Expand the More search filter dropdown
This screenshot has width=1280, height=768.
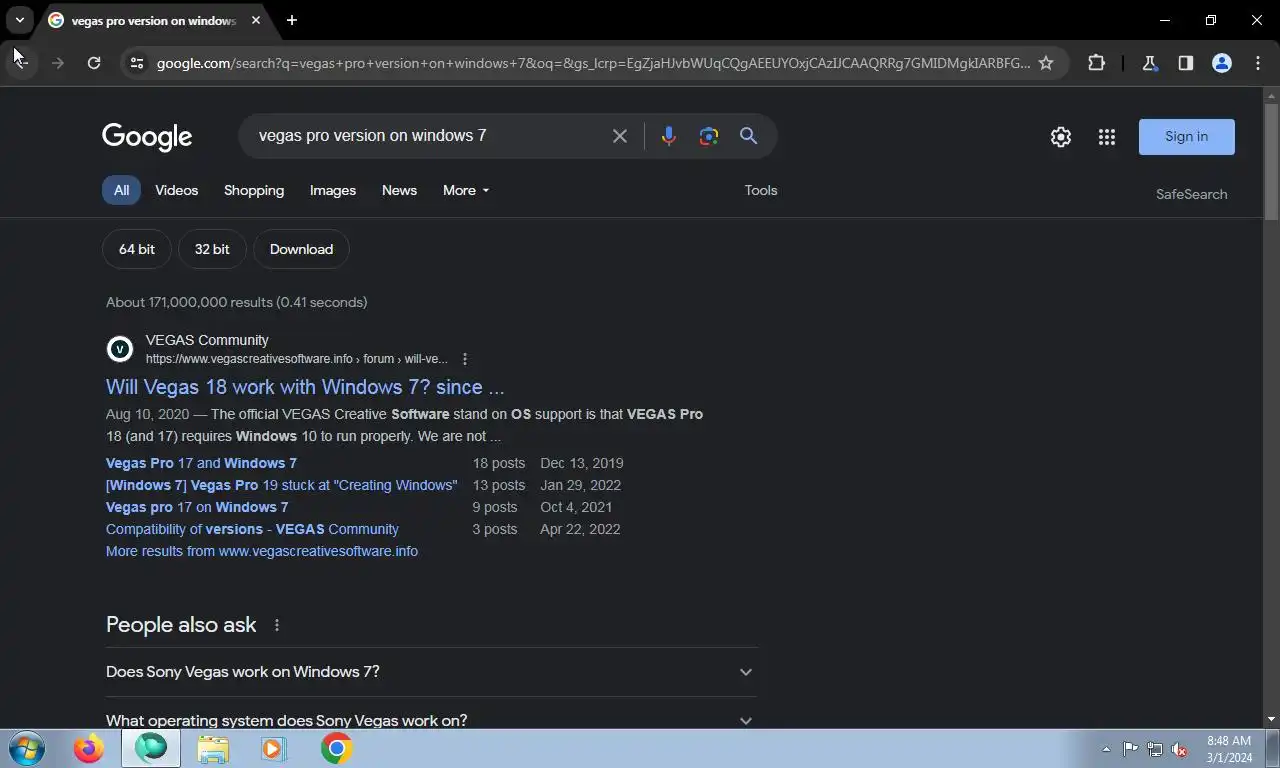point(466,190)
